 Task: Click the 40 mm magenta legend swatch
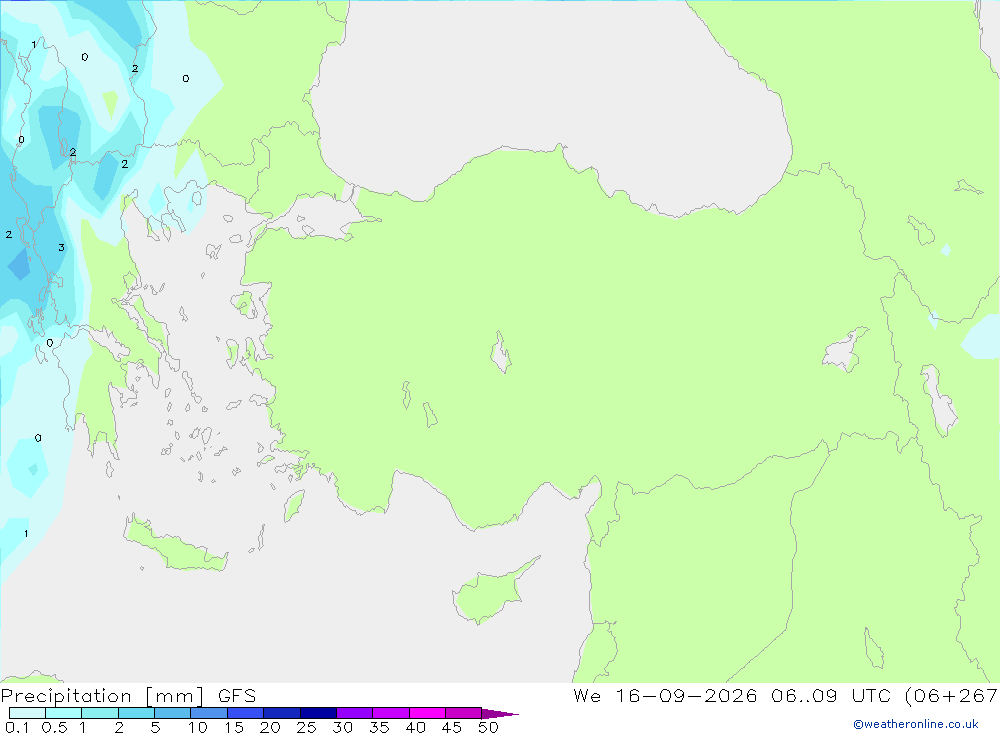427,713
